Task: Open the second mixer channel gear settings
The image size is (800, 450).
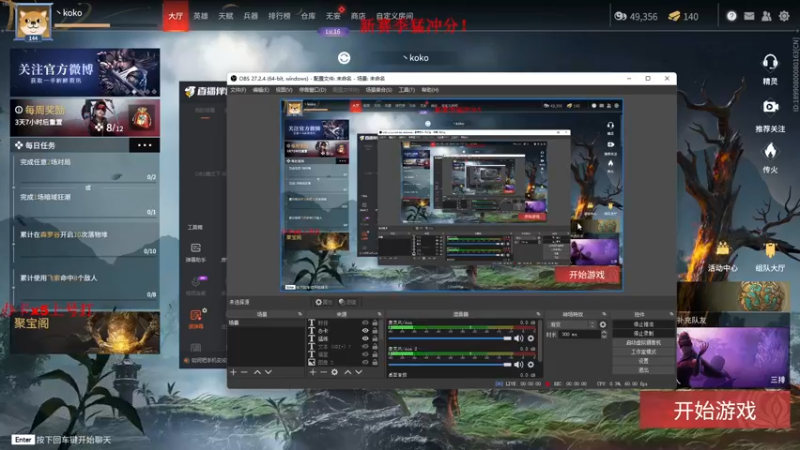Action: tap(531, 364)
